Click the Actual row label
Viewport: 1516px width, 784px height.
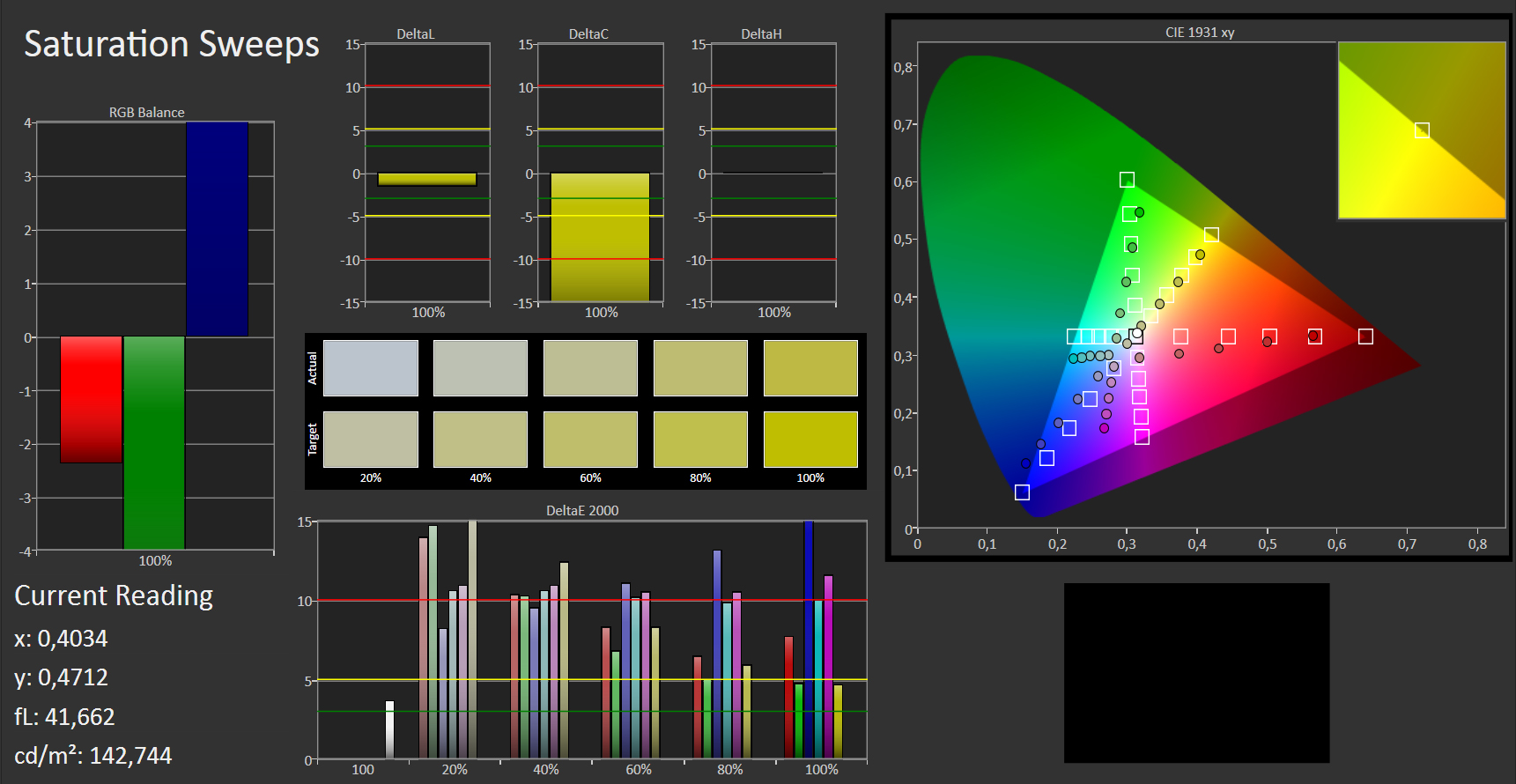312,368
